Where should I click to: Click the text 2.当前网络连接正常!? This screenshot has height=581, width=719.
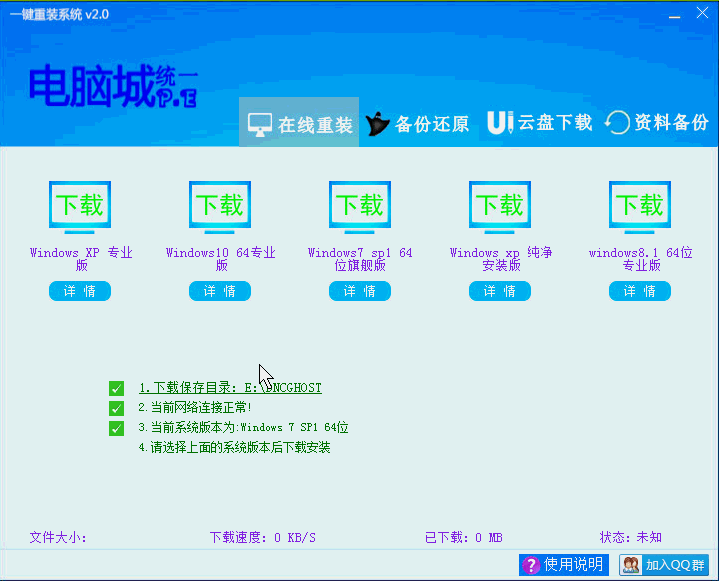195,407
